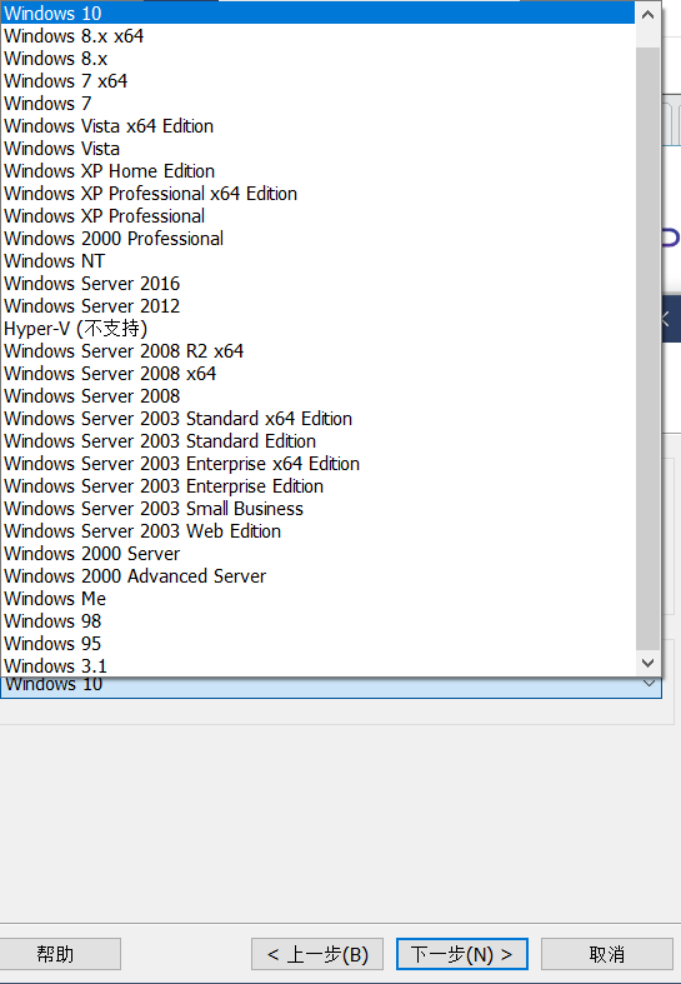
Task: Choose the Windows 7 entry
Action: coord(318,104)
